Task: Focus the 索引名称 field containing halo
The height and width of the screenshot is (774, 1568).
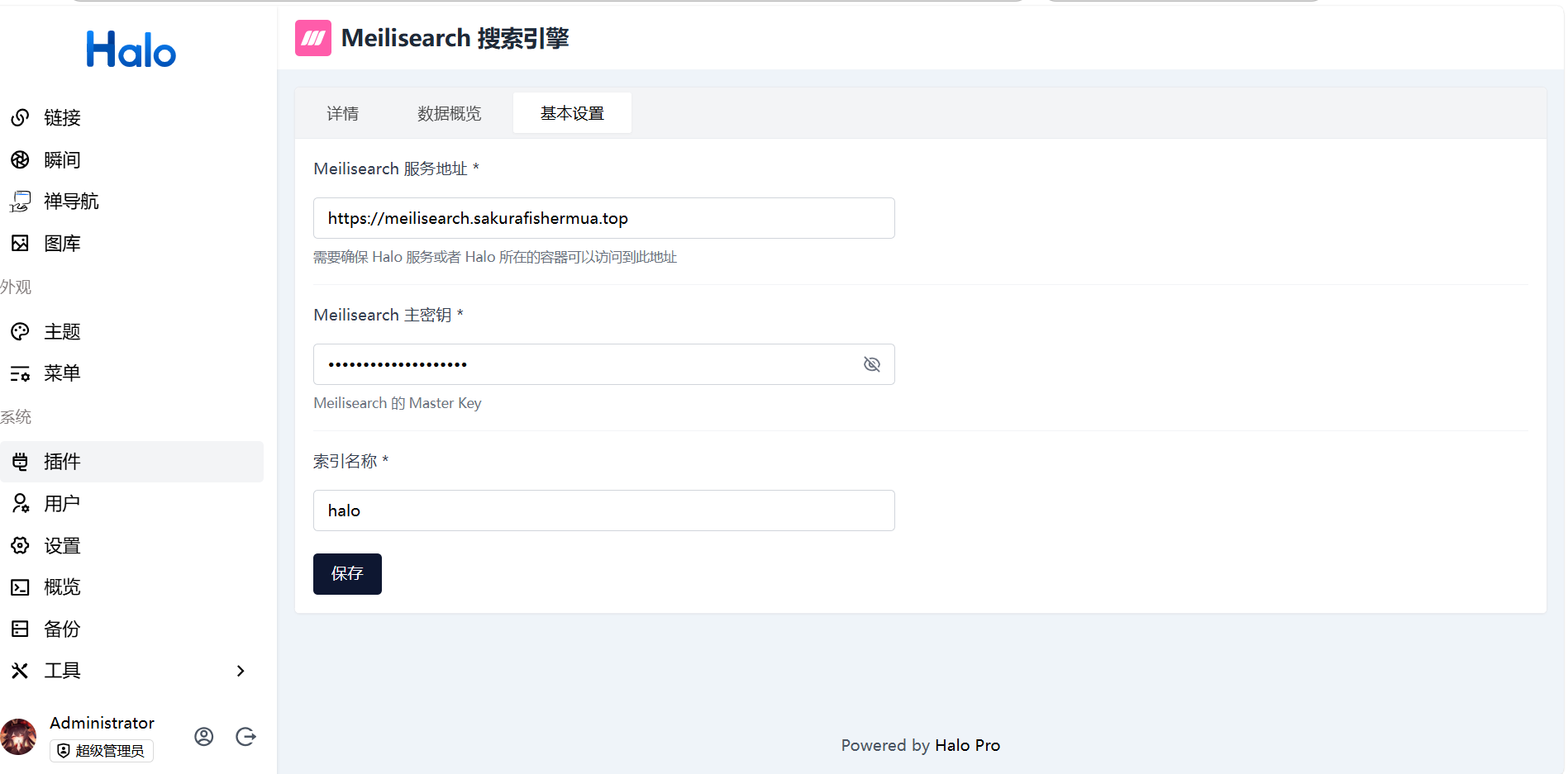Action: (603, 510)
